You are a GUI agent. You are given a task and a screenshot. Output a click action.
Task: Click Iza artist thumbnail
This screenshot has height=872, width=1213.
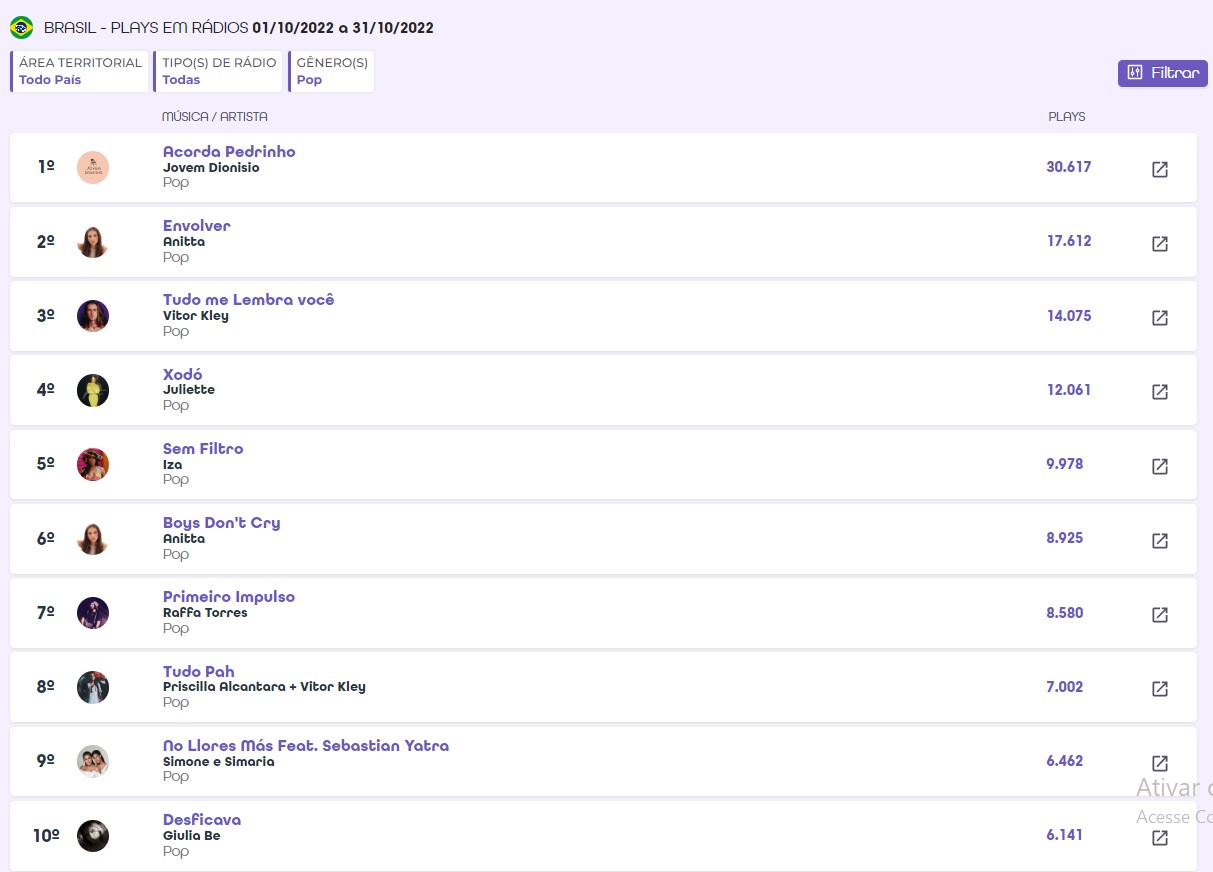tap(93, 464)
